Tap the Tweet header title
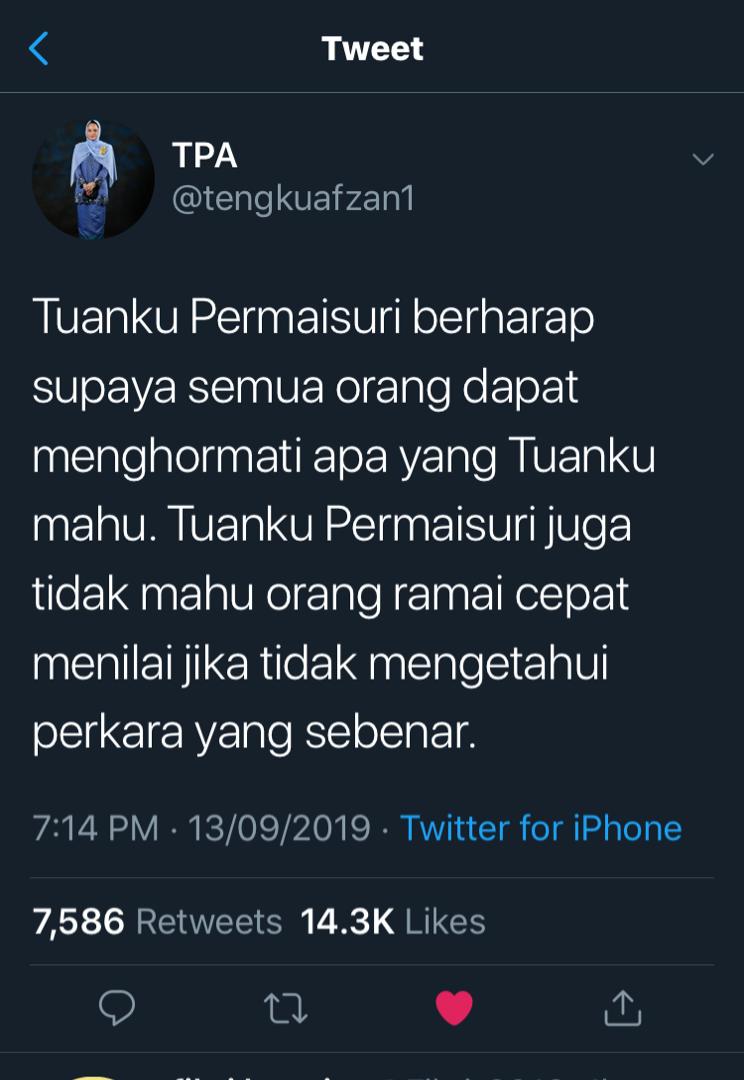744x1080 pixels. tap(373, 49)
